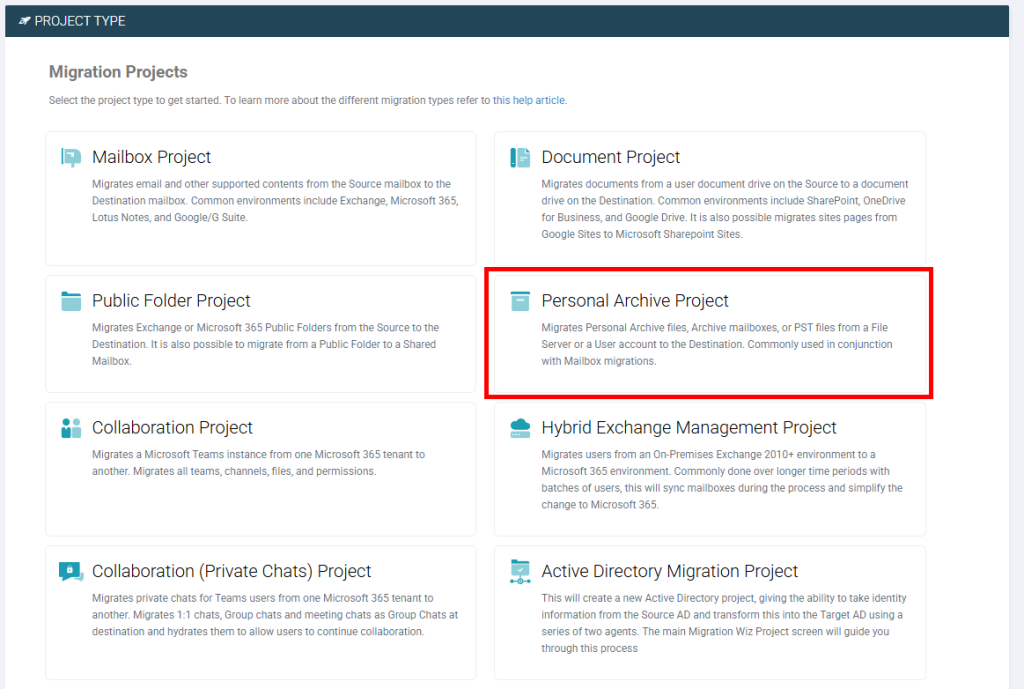Select the Personal Archive Project title
Image resolution: width=1024 pixels, height=689 pixels.
coord(635,300)
